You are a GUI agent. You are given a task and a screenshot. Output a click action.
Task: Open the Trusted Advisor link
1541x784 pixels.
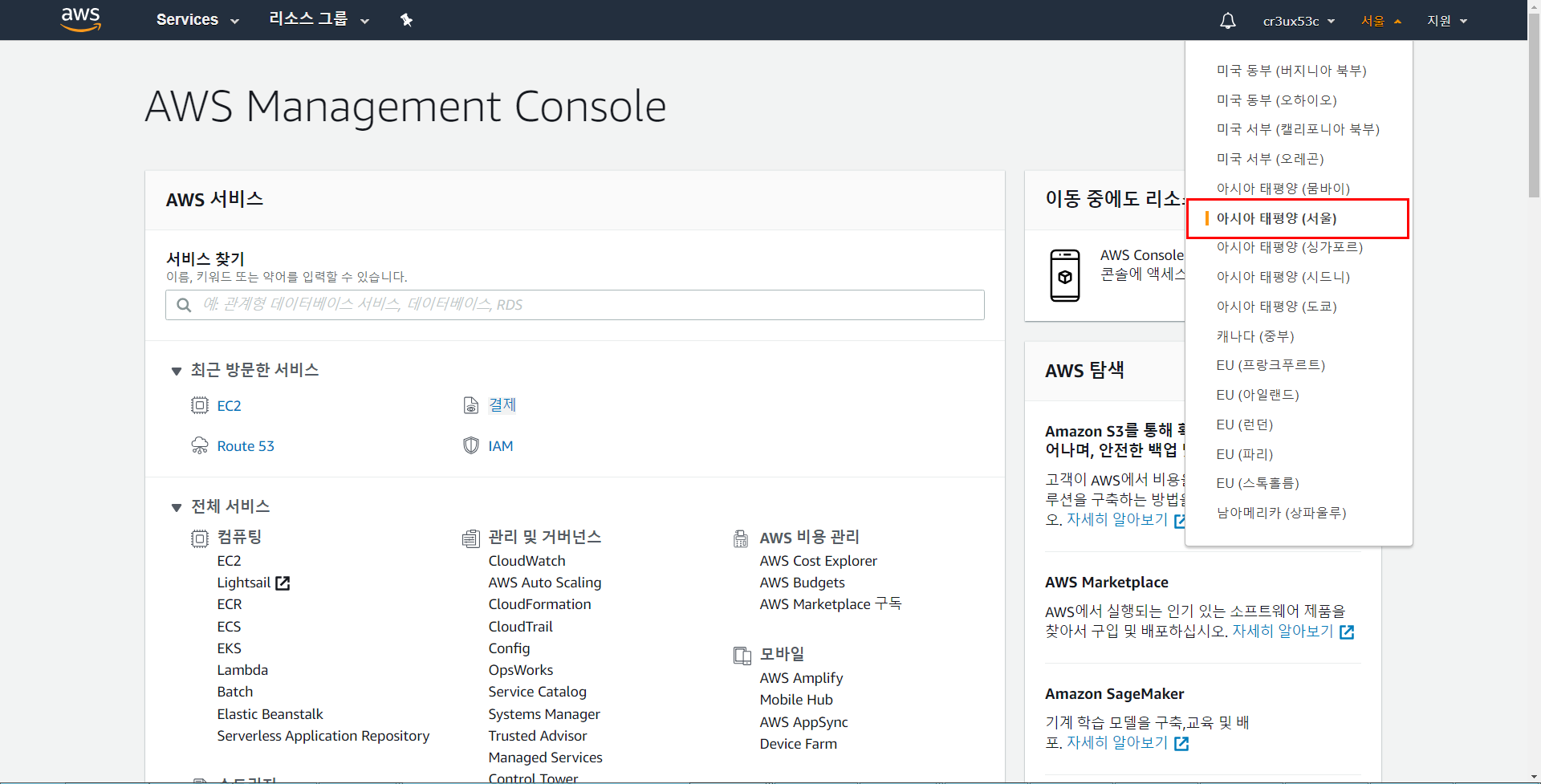pos(537,736)
